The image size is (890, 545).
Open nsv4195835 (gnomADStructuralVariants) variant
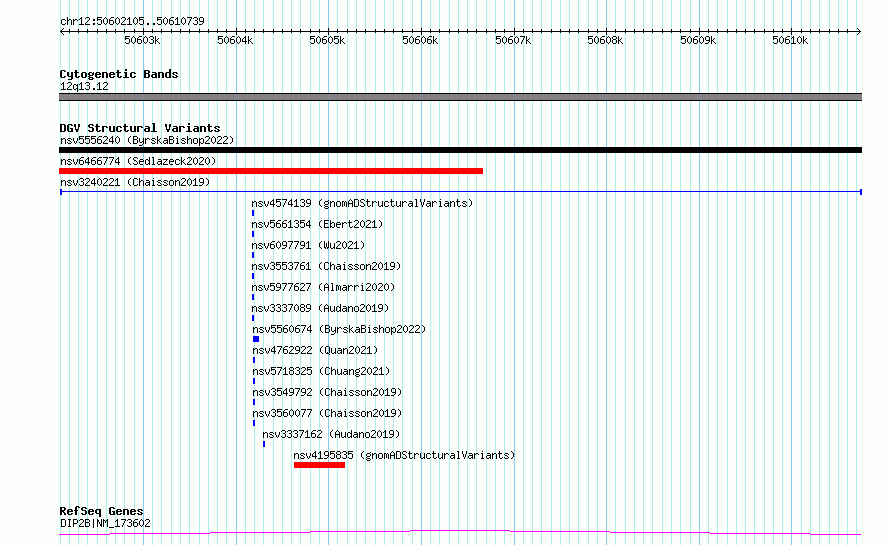point(404,455)
